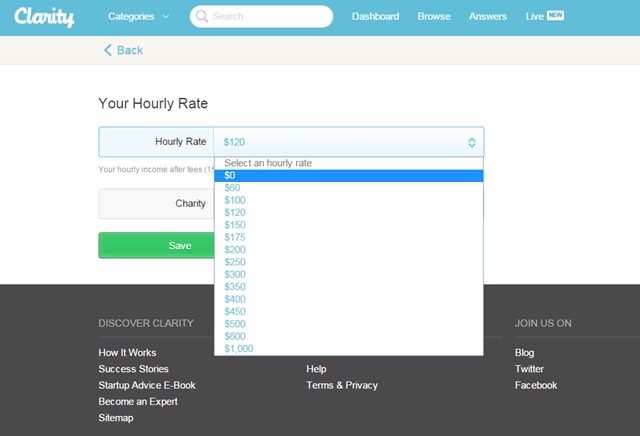The image size is (640, 436).
Task: Open the Twitter link
Action: point(529,369)
